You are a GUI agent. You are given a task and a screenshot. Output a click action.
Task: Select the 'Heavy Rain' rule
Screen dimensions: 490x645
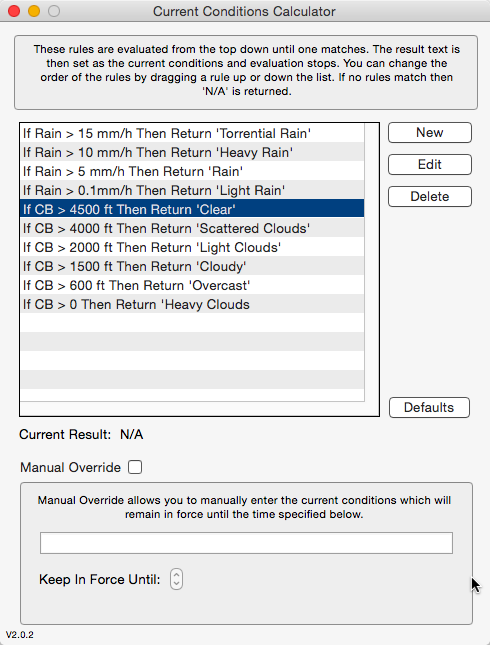192,152
